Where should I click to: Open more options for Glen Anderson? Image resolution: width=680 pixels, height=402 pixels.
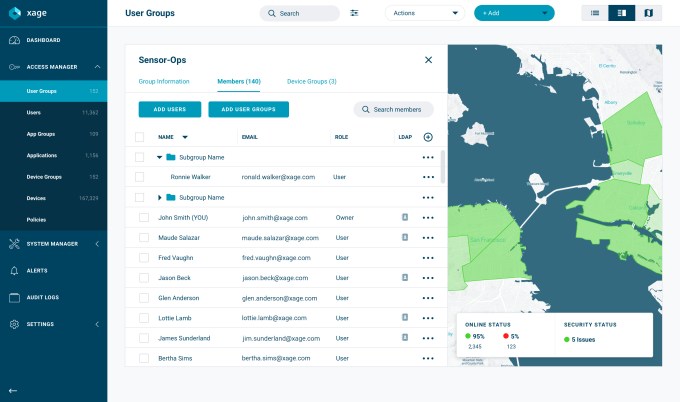pyautogui.click(x=428, y=298)
